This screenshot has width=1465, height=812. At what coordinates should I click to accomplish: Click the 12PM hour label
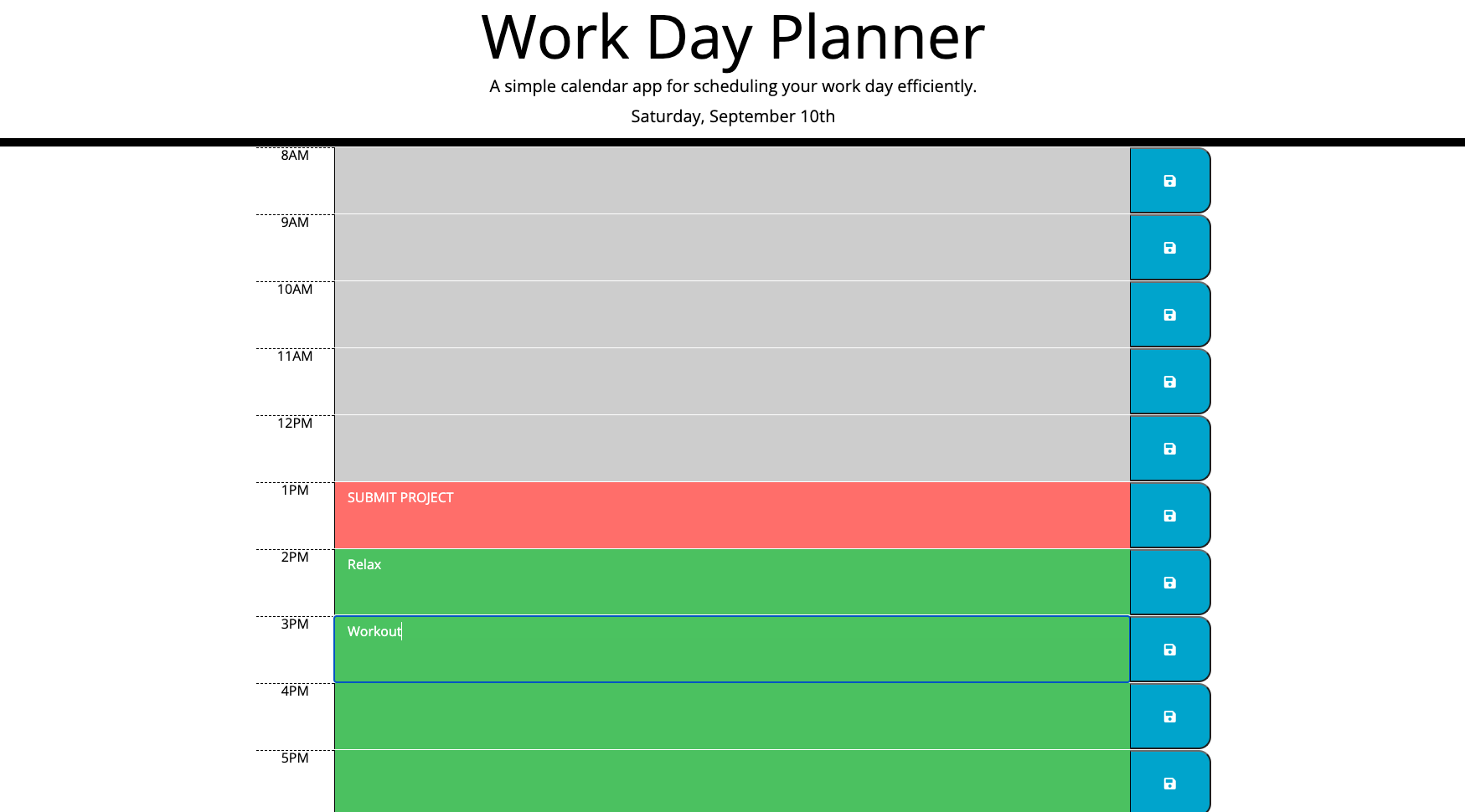coord(294,423)
